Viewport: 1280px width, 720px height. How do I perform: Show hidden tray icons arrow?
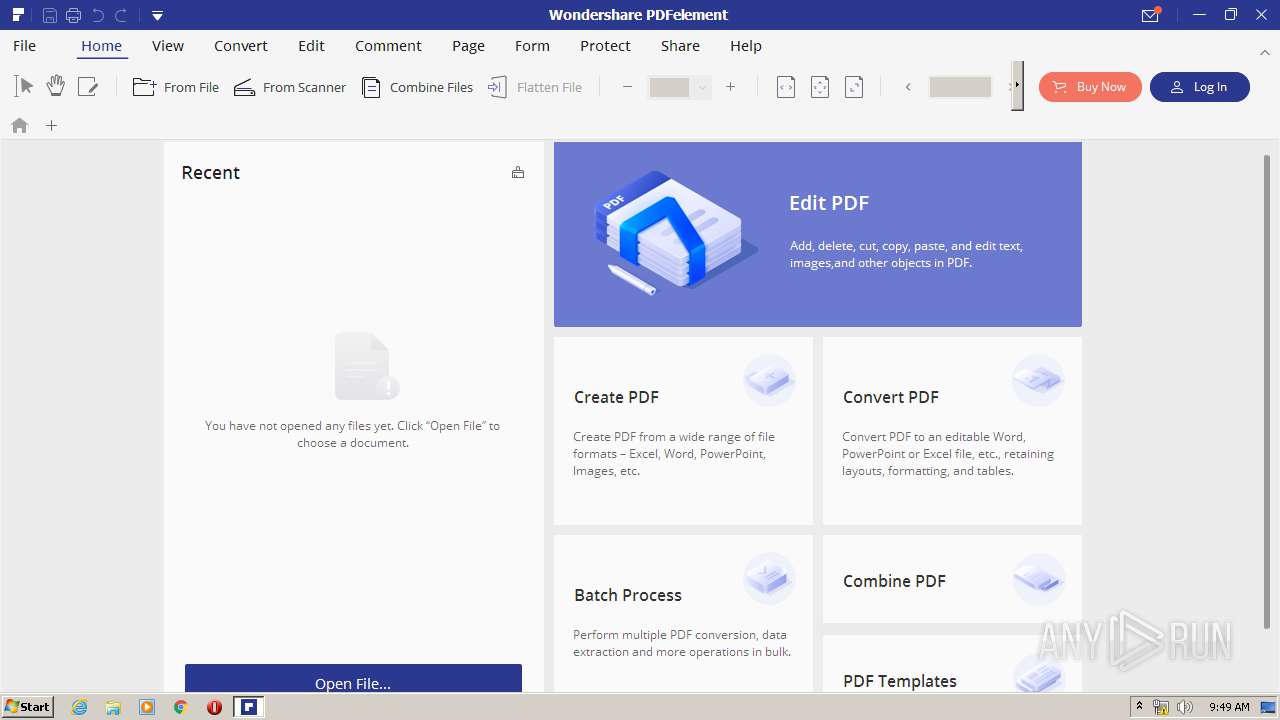(x=1139, y=707)
